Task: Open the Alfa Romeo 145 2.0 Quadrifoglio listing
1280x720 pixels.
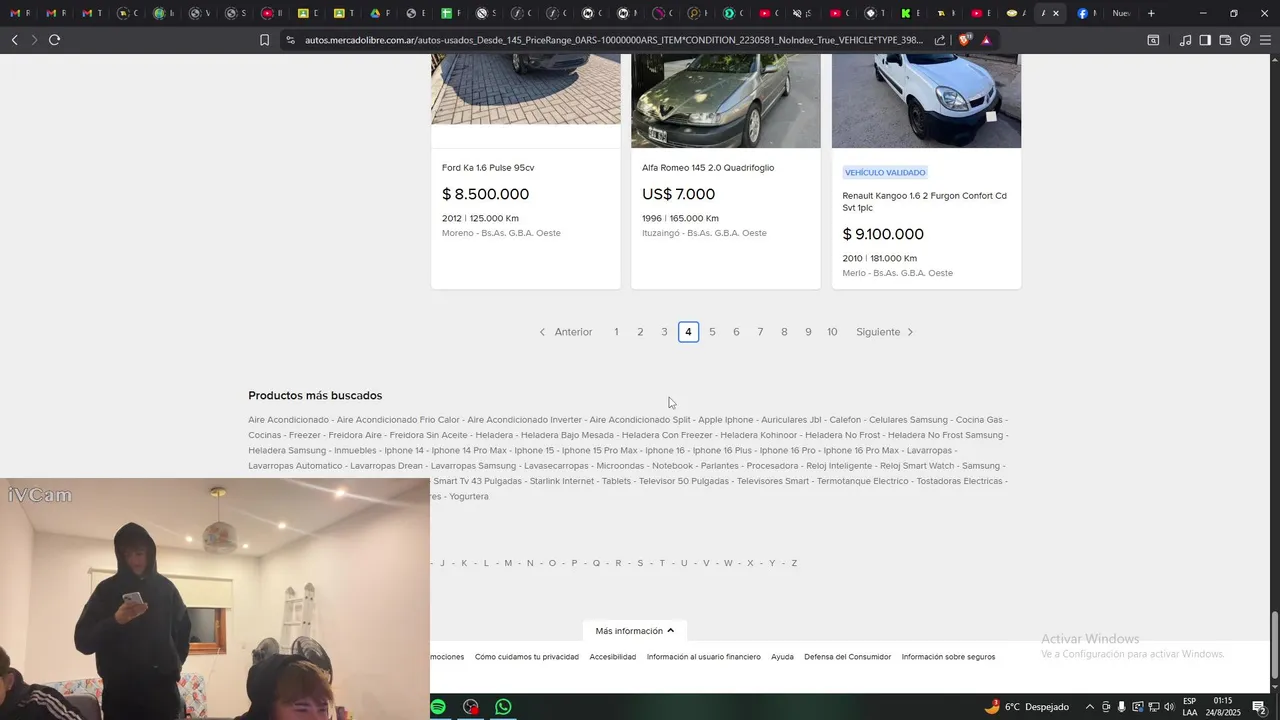Action: [708, 168]
